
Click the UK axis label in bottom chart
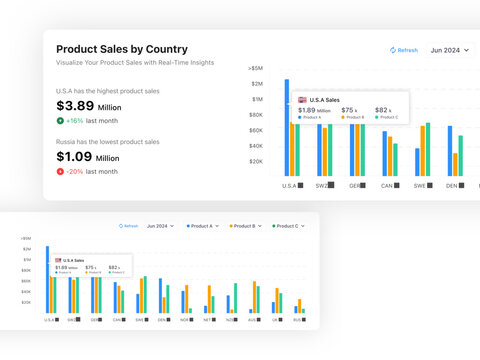277,320
